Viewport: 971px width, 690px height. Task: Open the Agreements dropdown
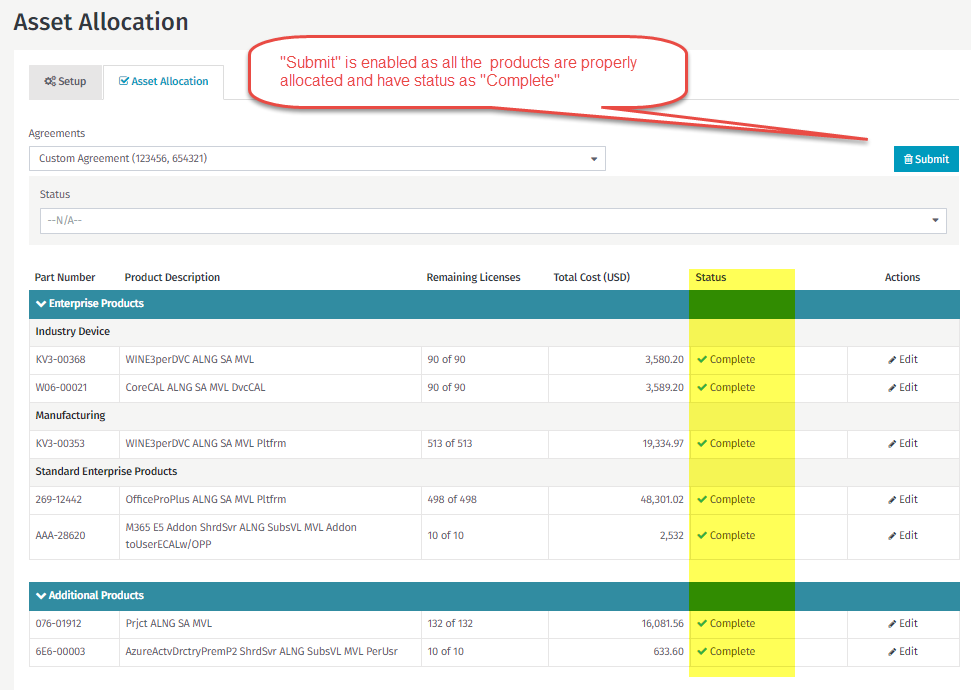(x=317, y=159)
